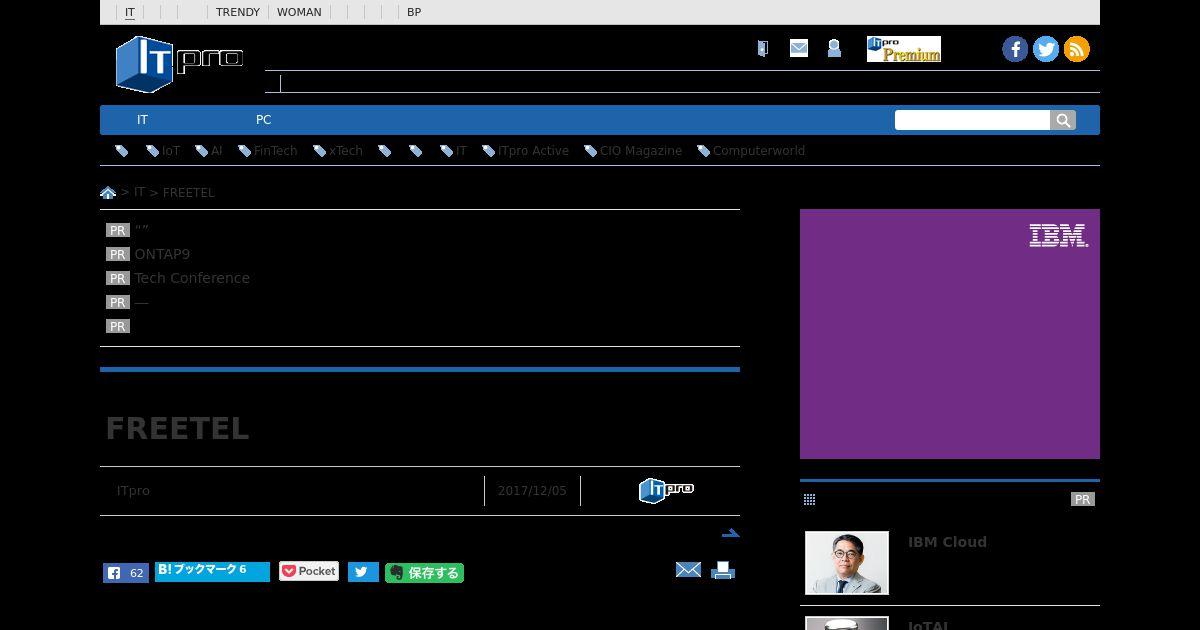Visit the Facebook page via header icon
Screen dimensions: 1200x630
(1015, 49)
